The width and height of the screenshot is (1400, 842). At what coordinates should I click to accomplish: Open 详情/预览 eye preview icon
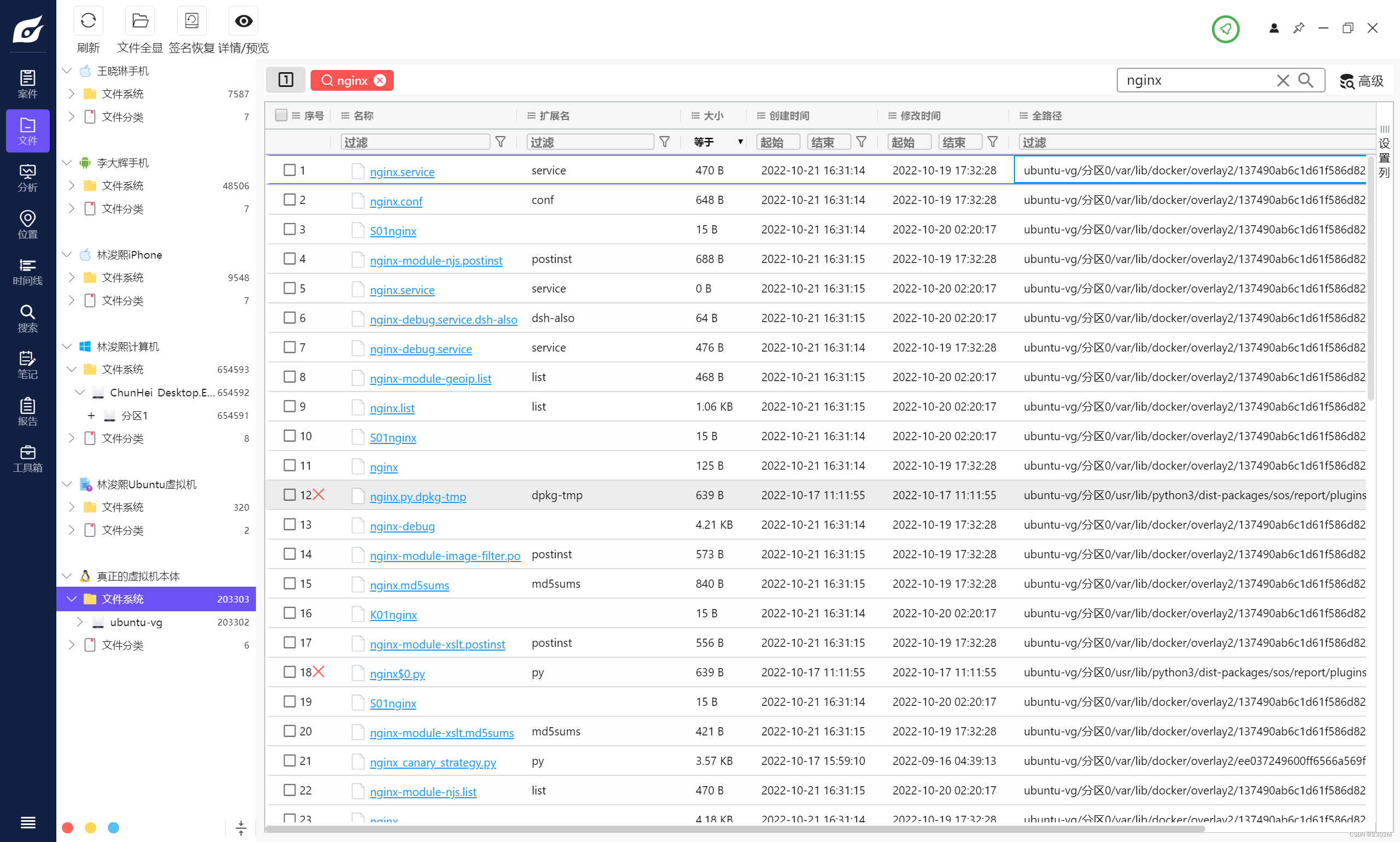tap(243, 21)
